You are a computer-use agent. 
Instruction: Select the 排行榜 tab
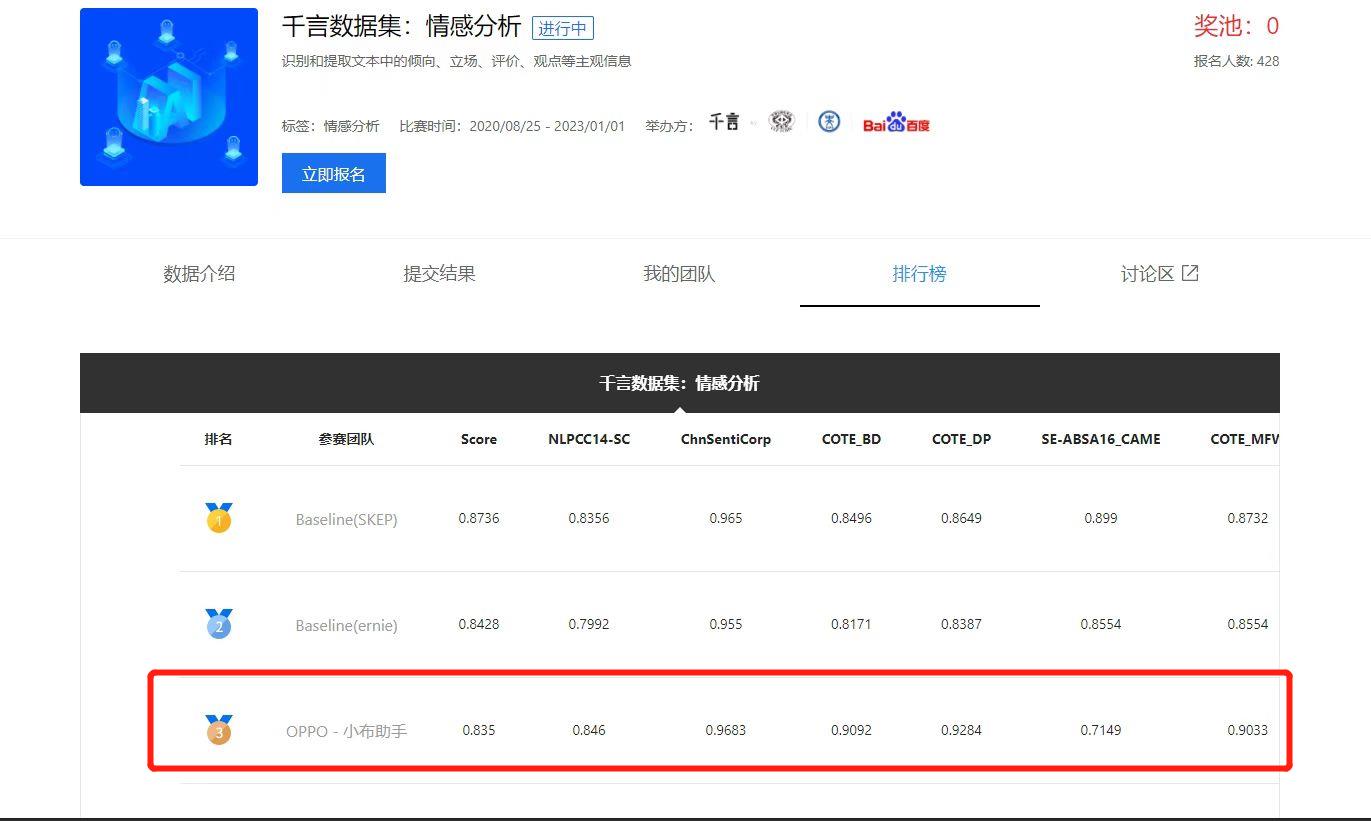(919, 274)
